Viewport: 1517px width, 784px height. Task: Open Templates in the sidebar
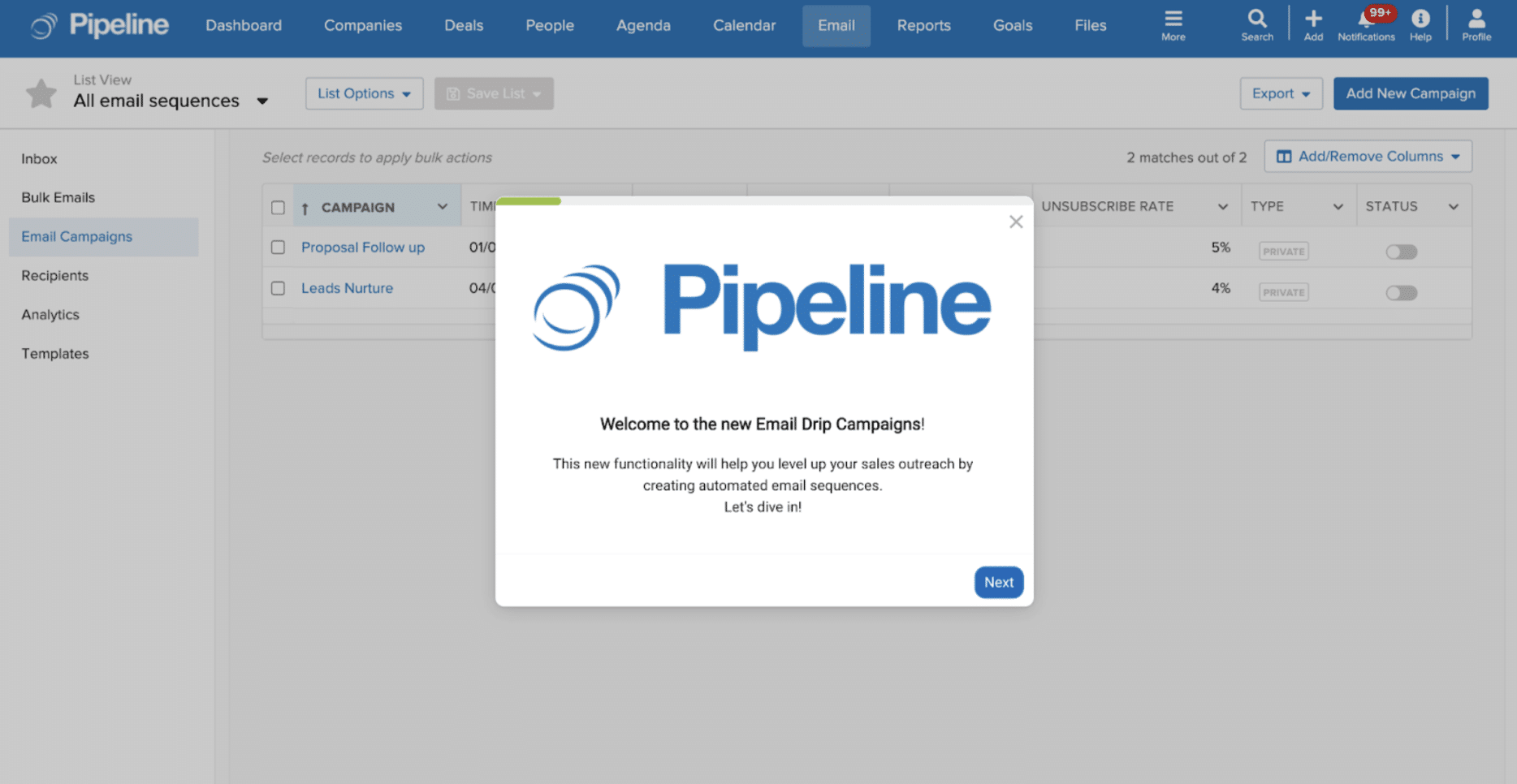[x=54, y=353]
